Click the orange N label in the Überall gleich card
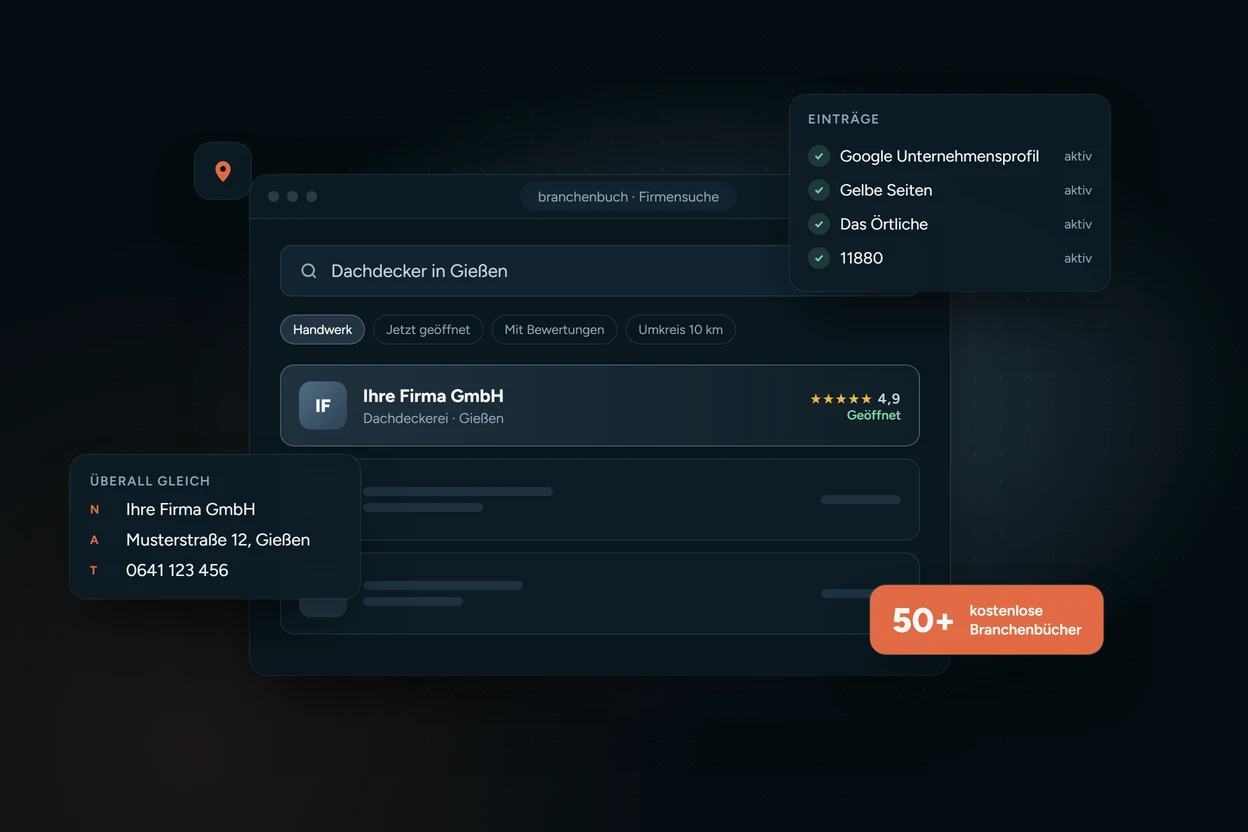This screenshot has height=832, width=1248. click(95, 510)
